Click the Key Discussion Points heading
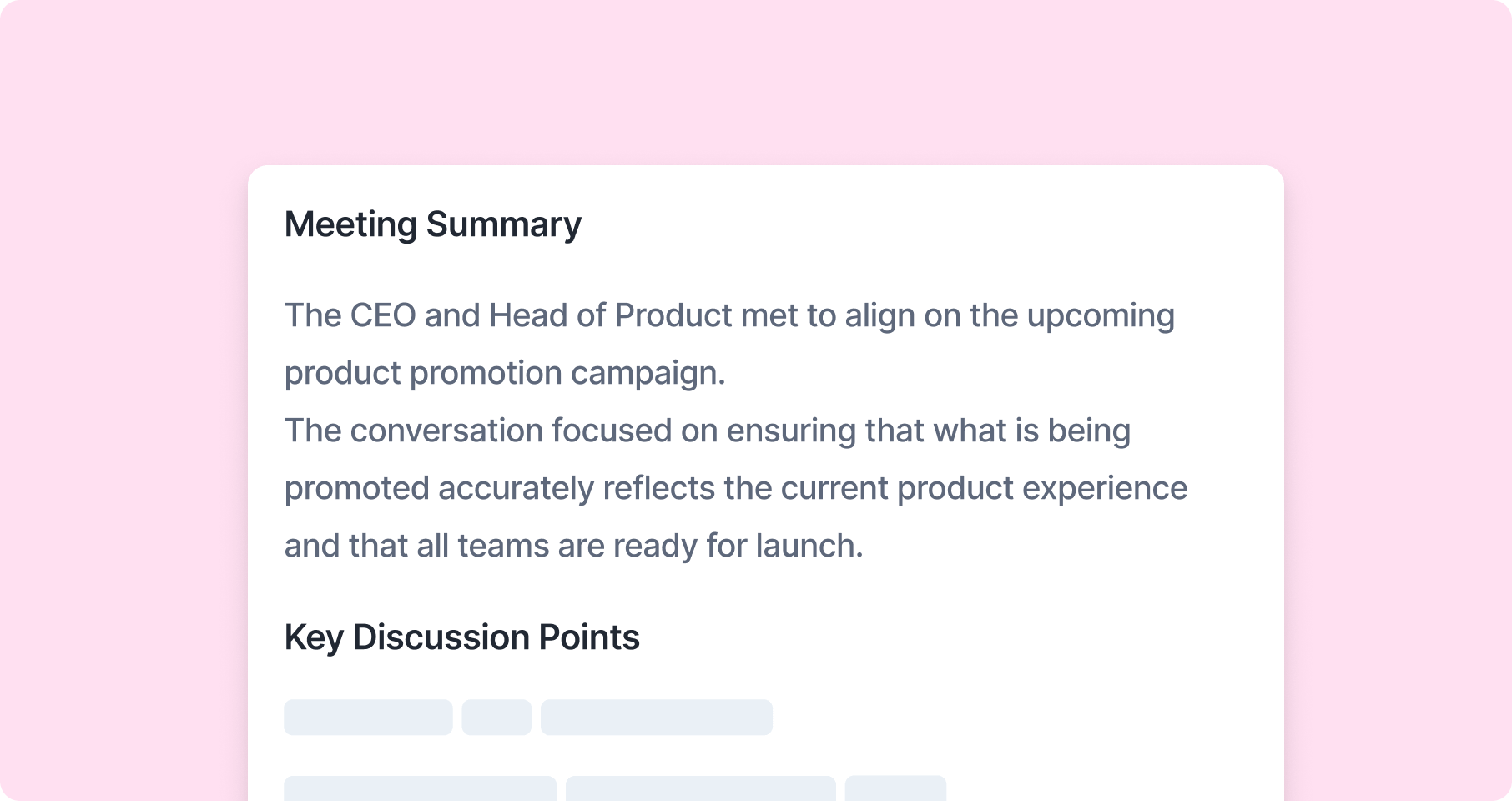This screenshot has height=801, width=1512. 461,637
